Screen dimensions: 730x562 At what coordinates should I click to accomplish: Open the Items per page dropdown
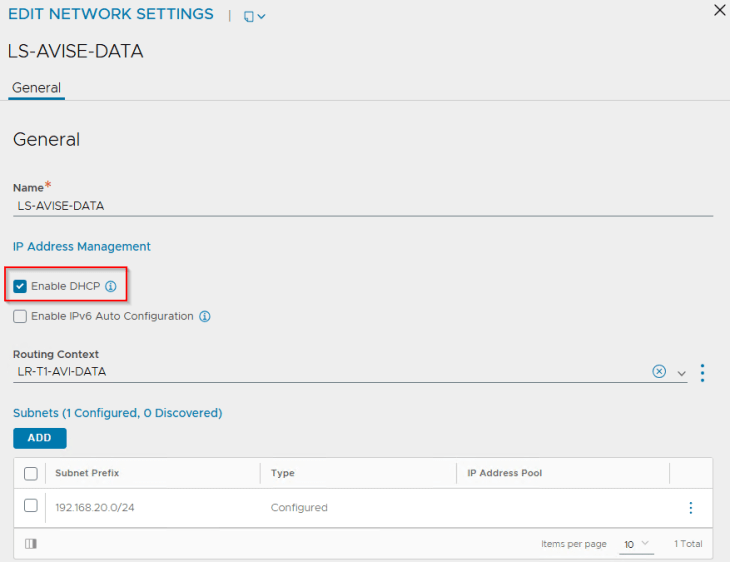pos(636,544)
